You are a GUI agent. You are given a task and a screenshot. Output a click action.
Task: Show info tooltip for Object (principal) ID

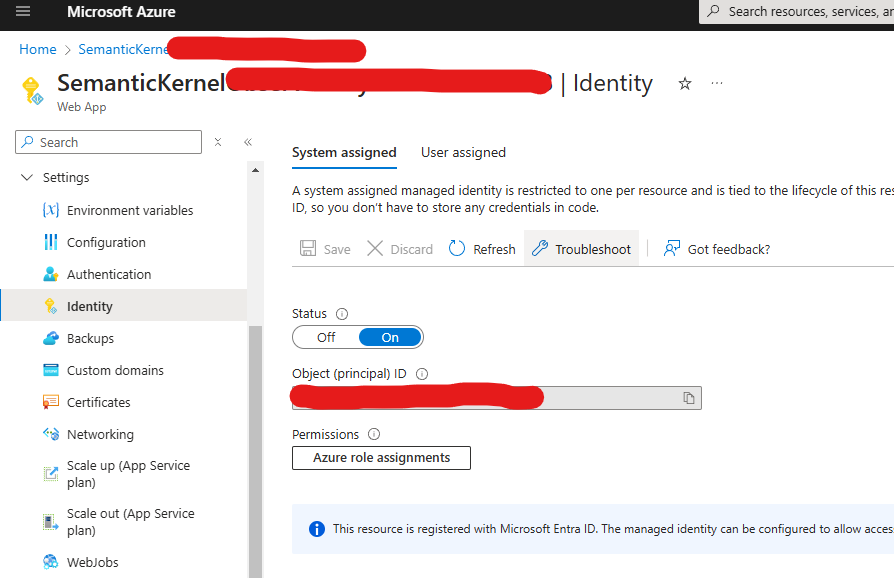[x=422, y=374]
